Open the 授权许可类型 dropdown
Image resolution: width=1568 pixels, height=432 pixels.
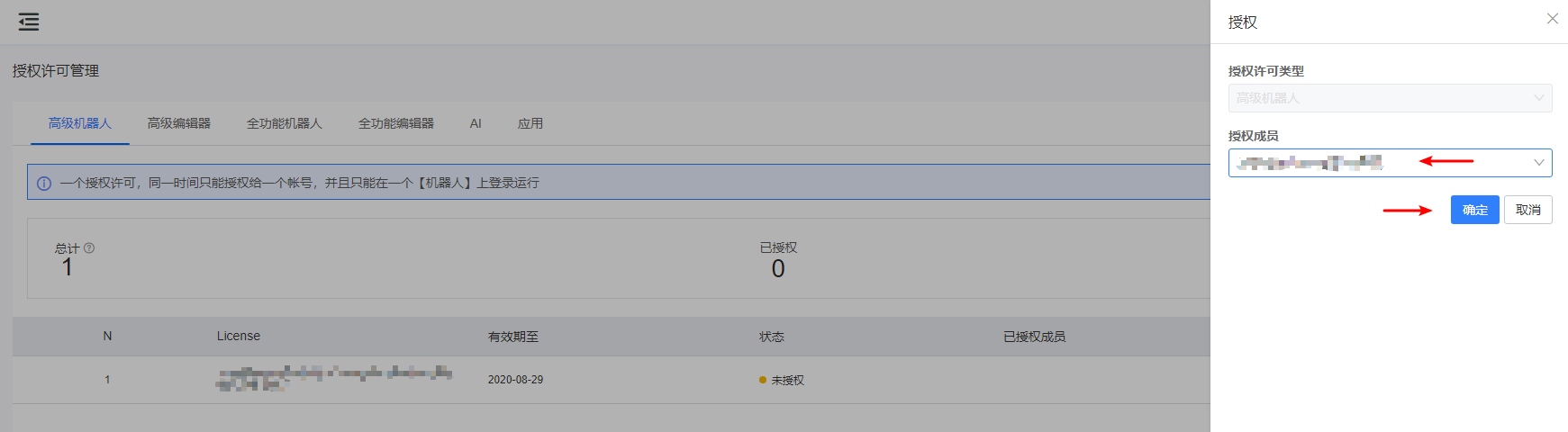[x=1390, y=98]
